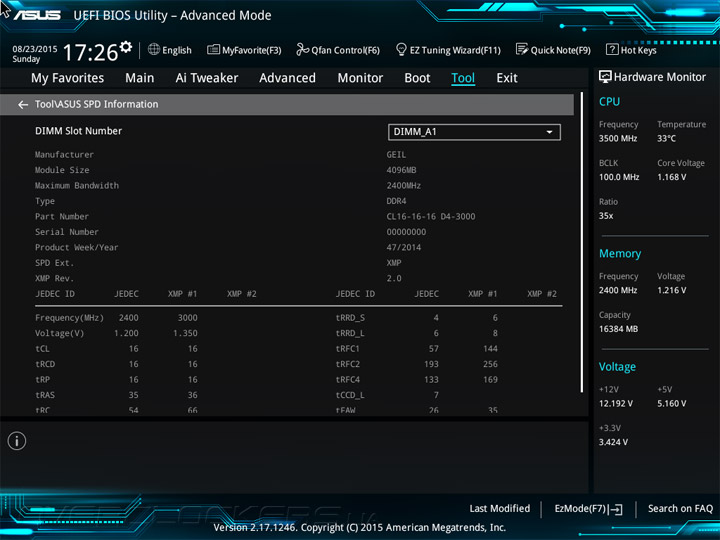Click the globe language icon
The width and height of the screenshot is (720, 540).
[x=154, y=50]
